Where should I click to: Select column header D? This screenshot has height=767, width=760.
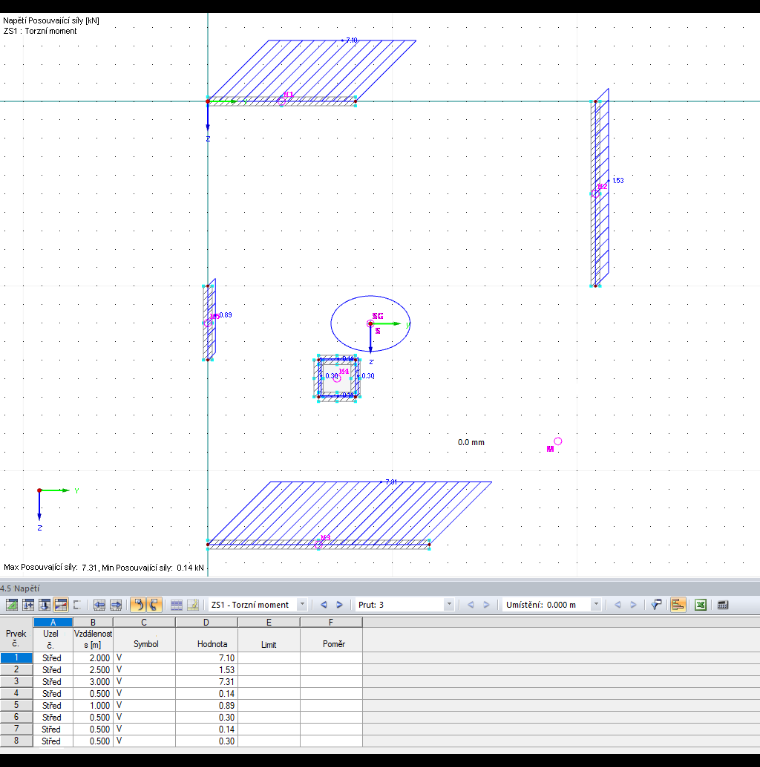coord(206,622)
